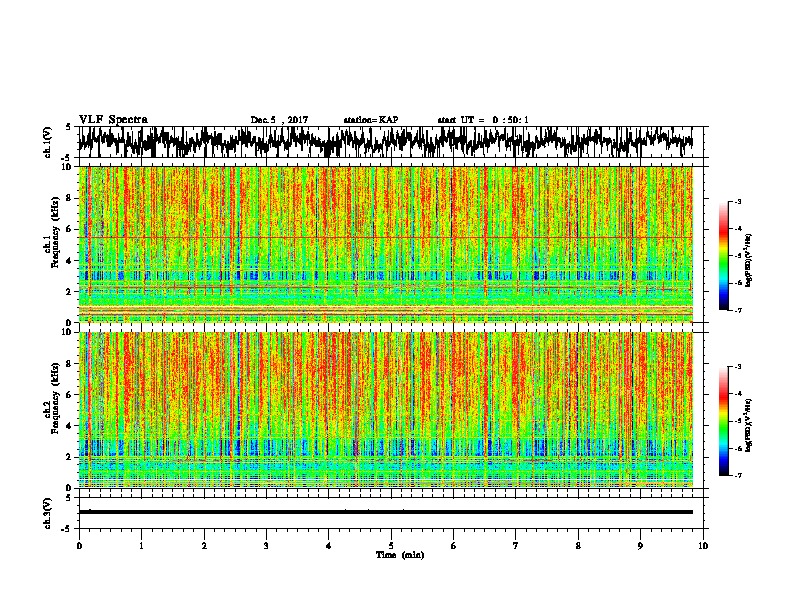Click time-axis tick label "2"

tap(204, 545)
